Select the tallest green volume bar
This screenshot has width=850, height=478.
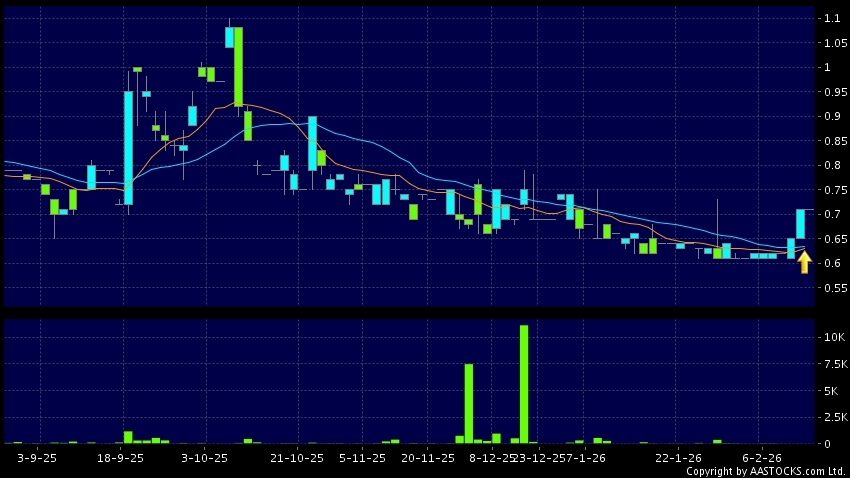pyautogui.click(x=523, y=384)
